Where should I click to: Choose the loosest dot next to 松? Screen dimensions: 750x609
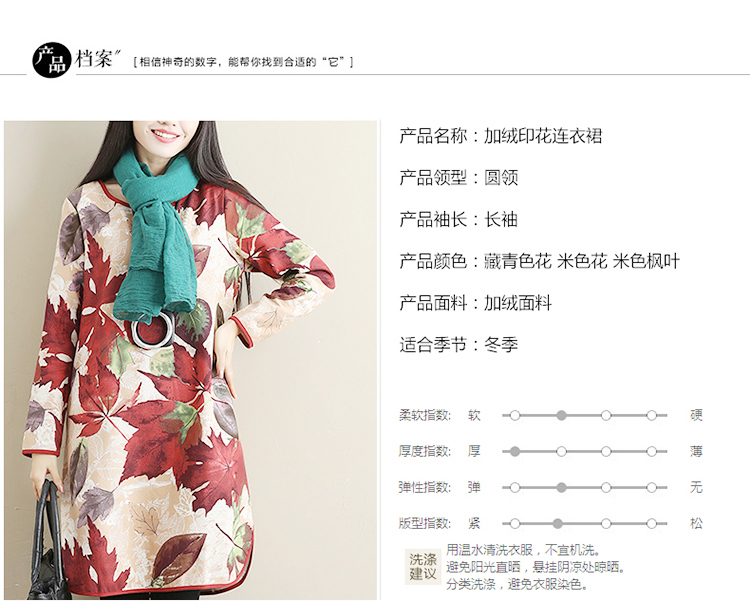[x=651, y=523]
